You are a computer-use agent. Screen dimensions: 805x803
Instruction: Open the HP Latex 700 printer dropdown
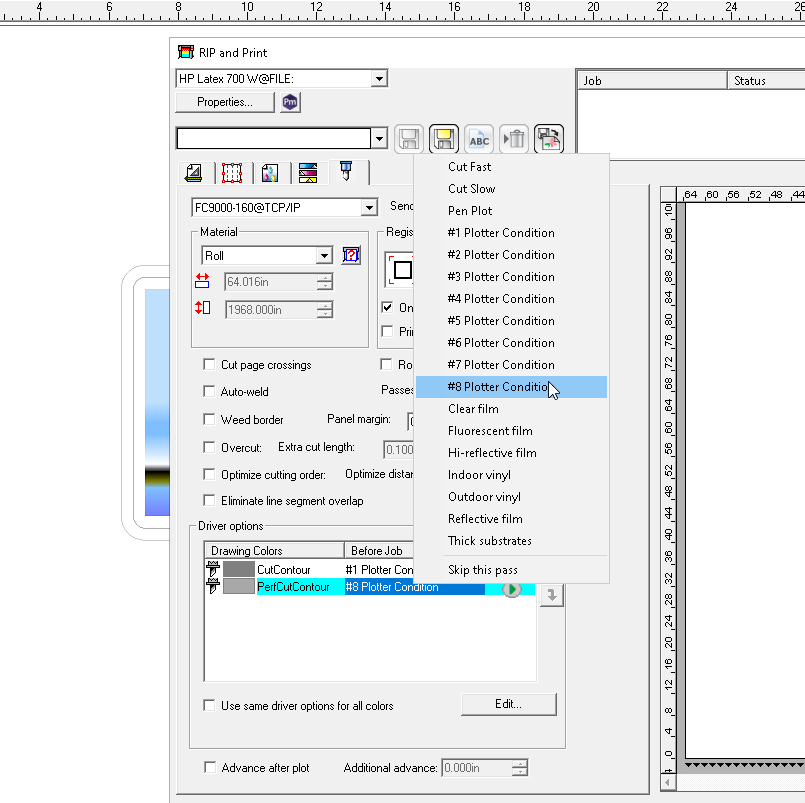(379, 79)
